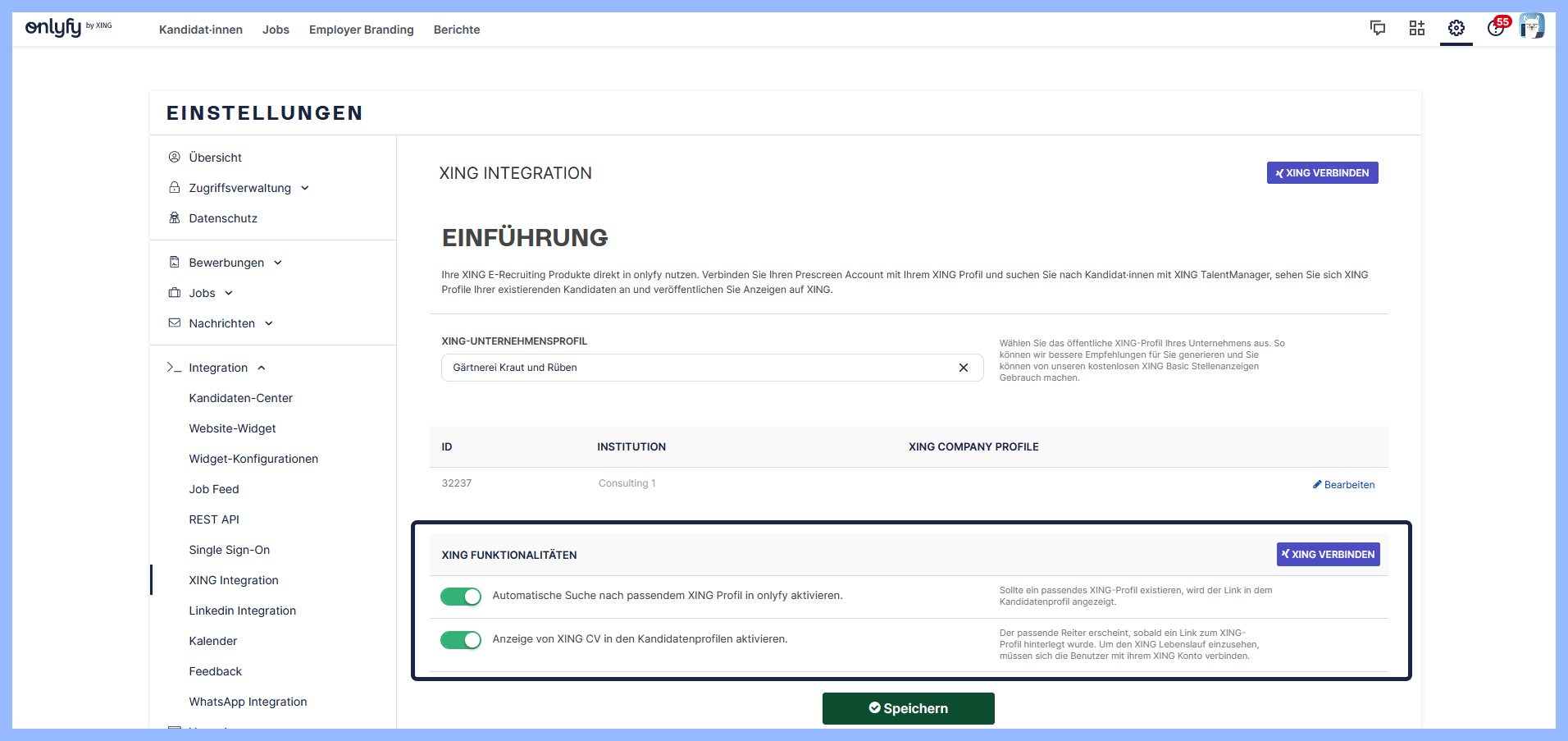Expand the Bewerbungen sidebar section
The image size is (1568, 741).
278,263
